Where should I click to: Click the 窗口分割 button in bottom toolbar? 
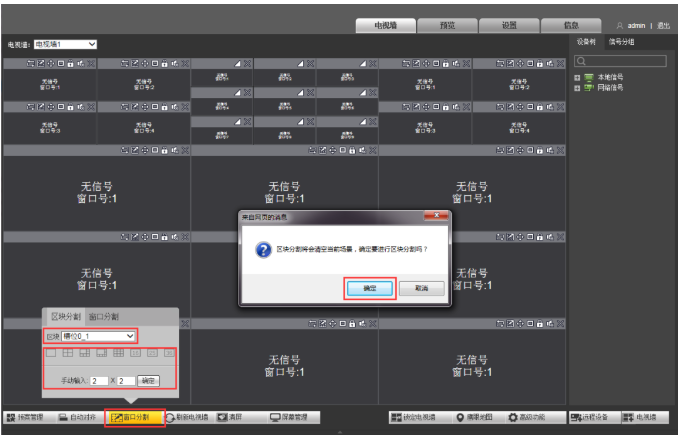pos(134,417)
